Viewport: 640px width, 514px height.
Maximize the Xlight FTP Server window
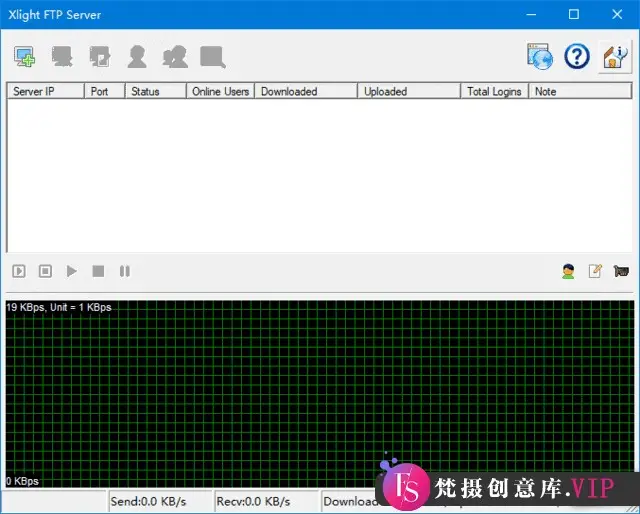[x=574, y=15]
